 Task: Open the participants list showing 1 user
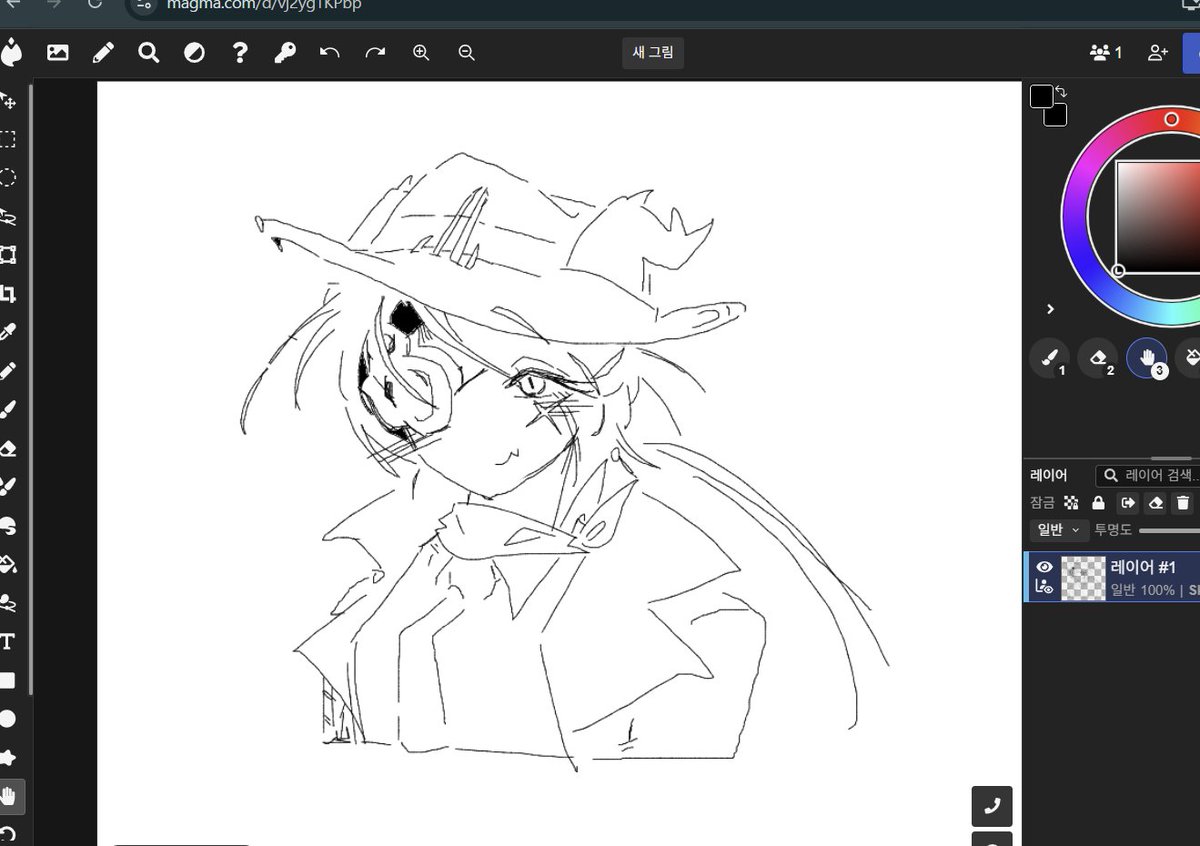(x=1106, y=53)
